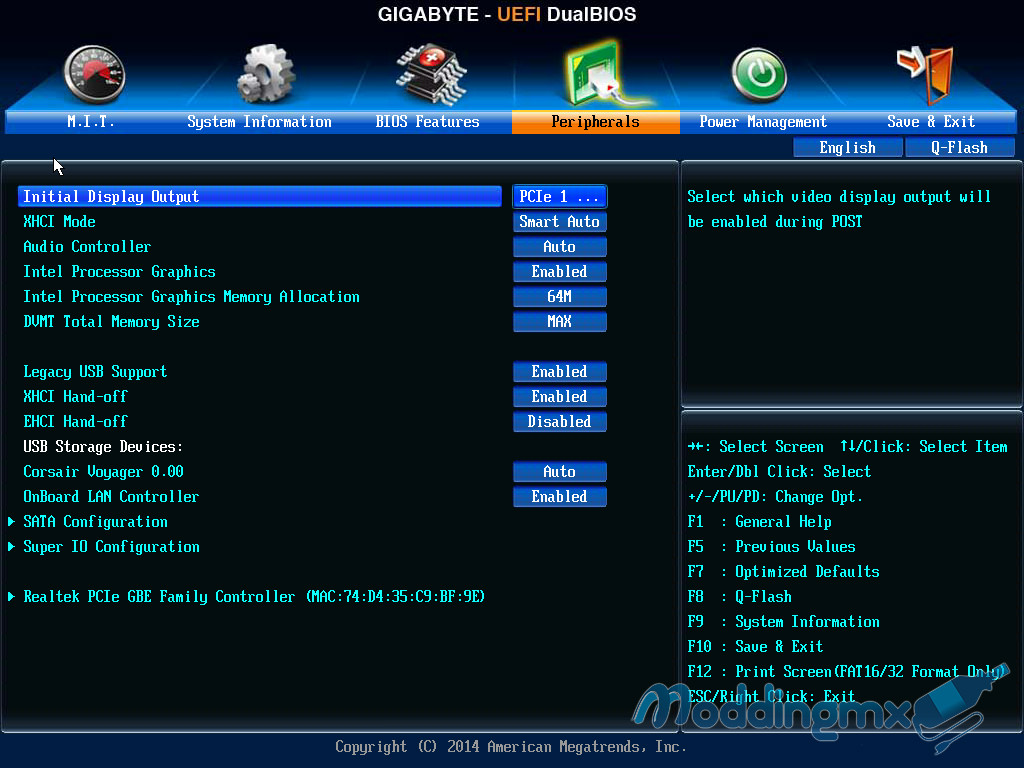The height and width of the screenshot is (768, 1024).
Task: Open the M.I.T. tab
Action: coord(91,121)
